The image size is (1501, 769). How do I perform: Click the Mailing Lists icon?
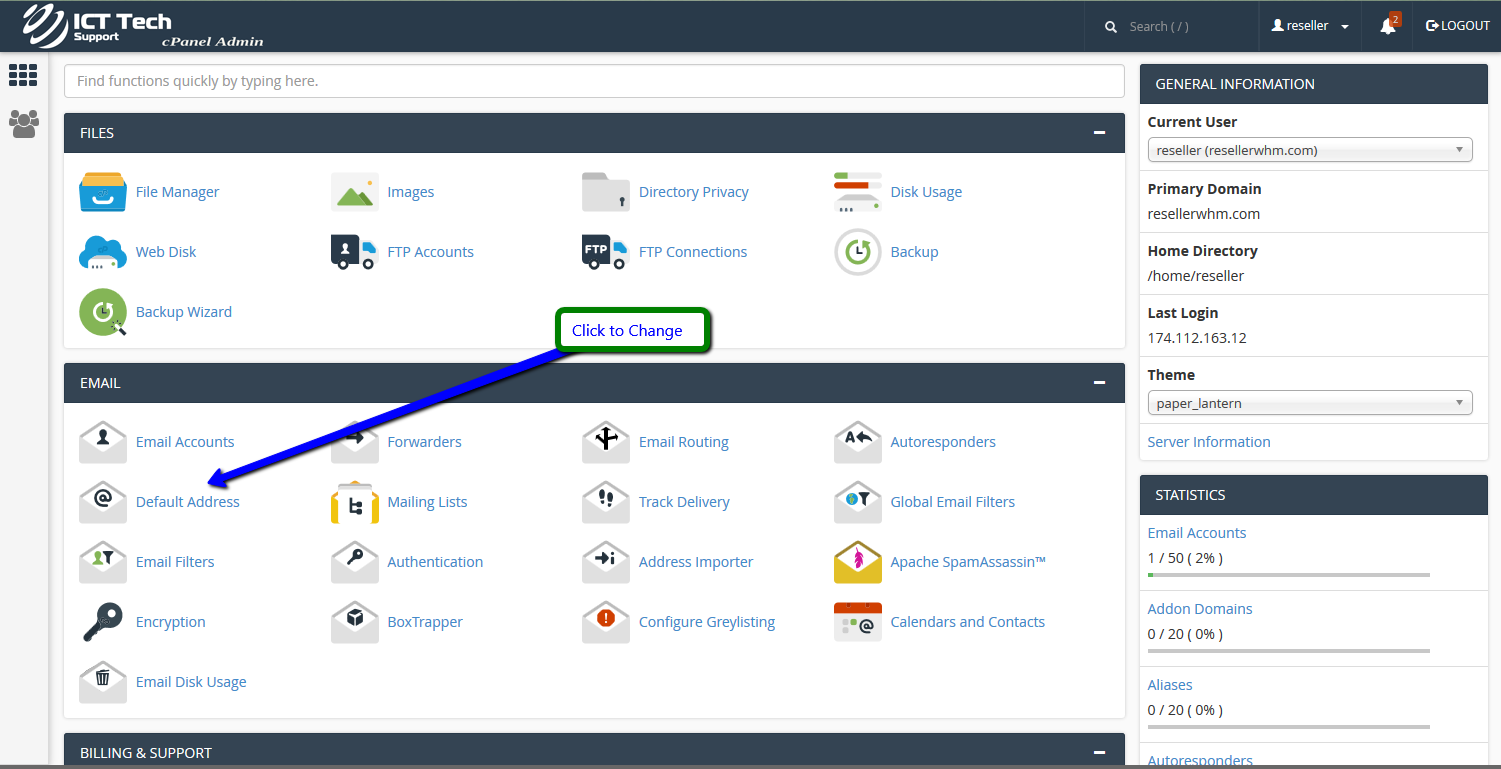pyautogui.click(x=354, y=502)
